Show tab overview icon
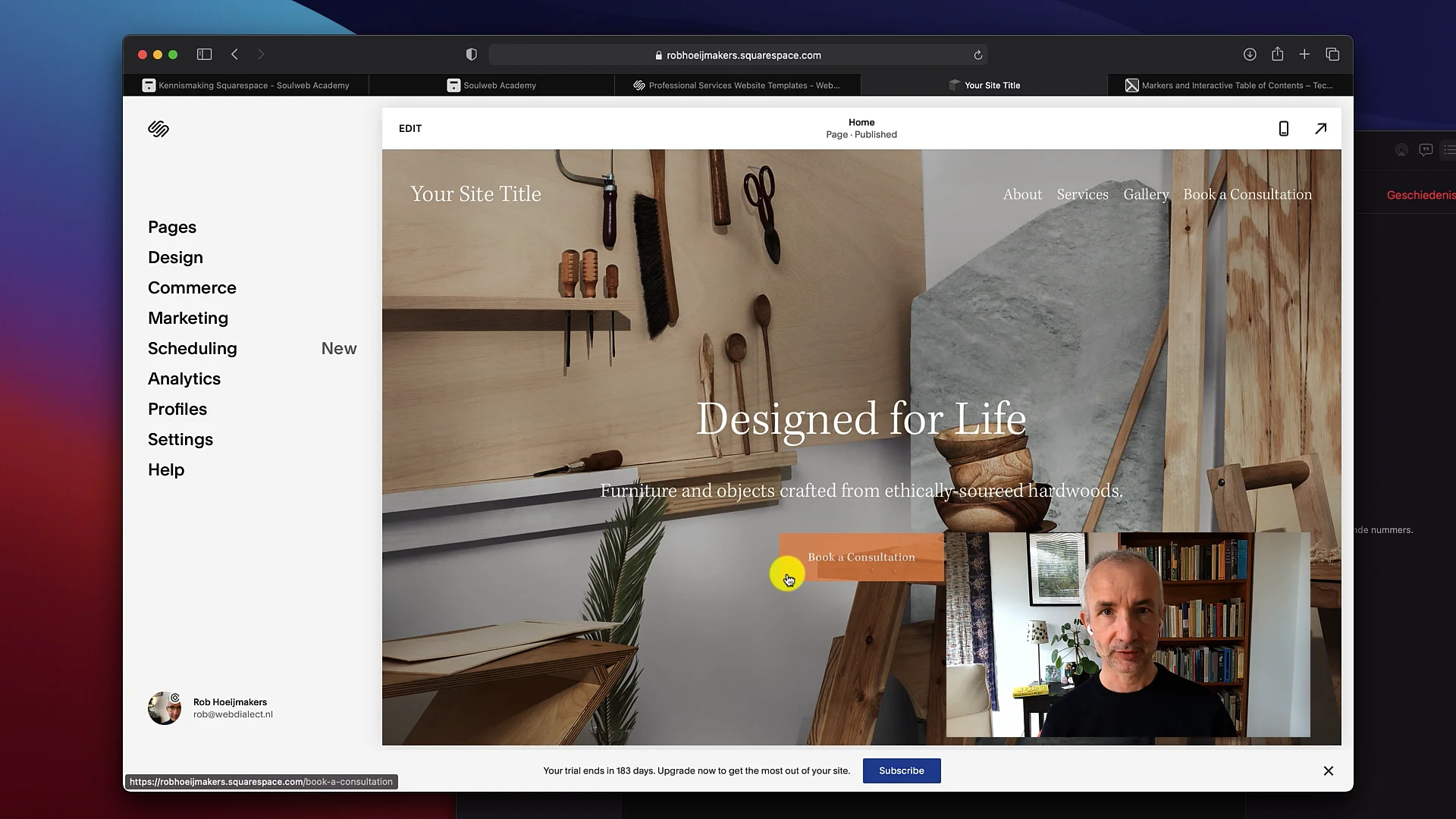The image size is (1456, 819). pyautogui.click(x=1332, y=55)
